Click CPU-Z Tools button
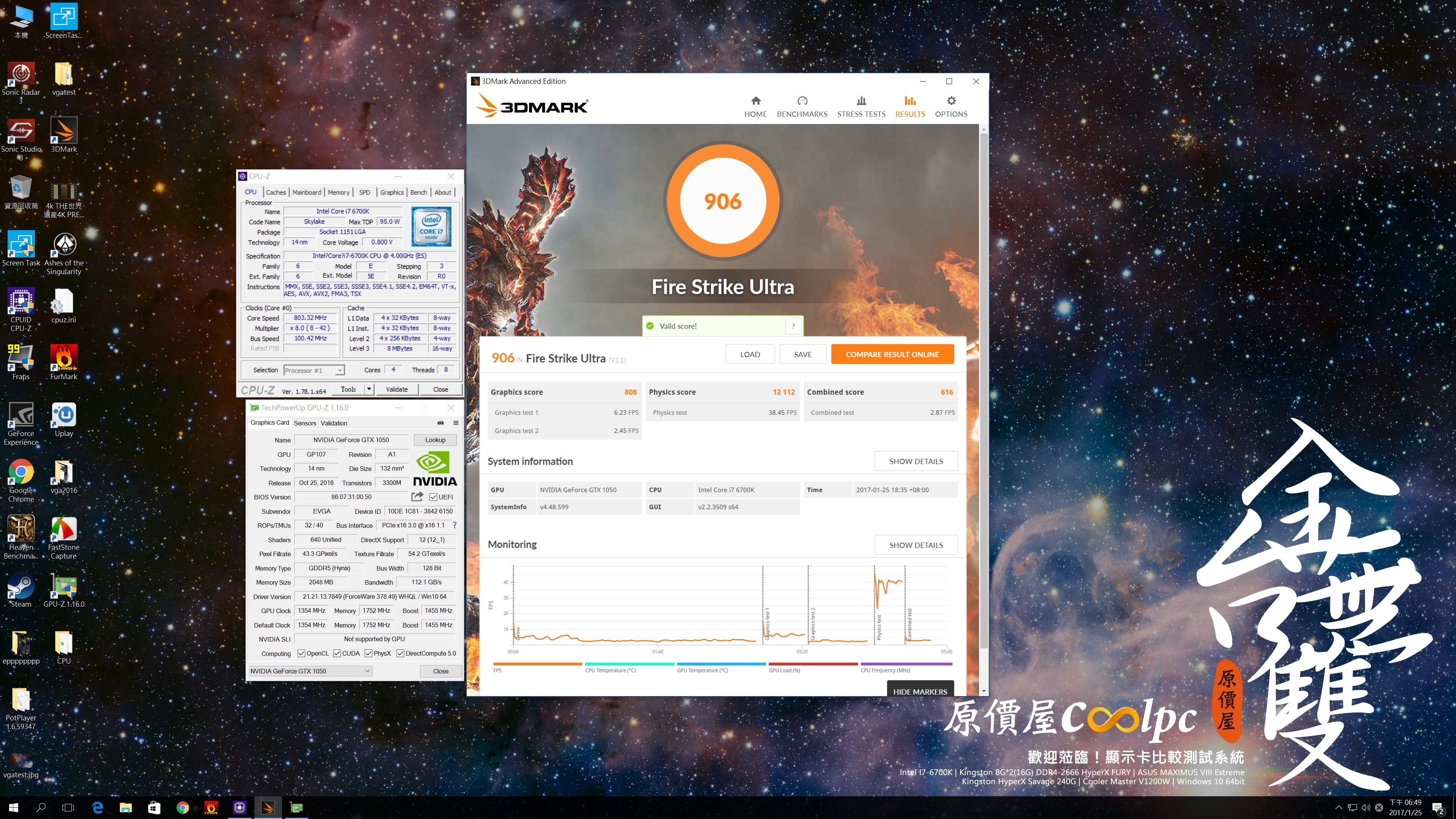The image size is (1456, 819). [x=348, y=389]
